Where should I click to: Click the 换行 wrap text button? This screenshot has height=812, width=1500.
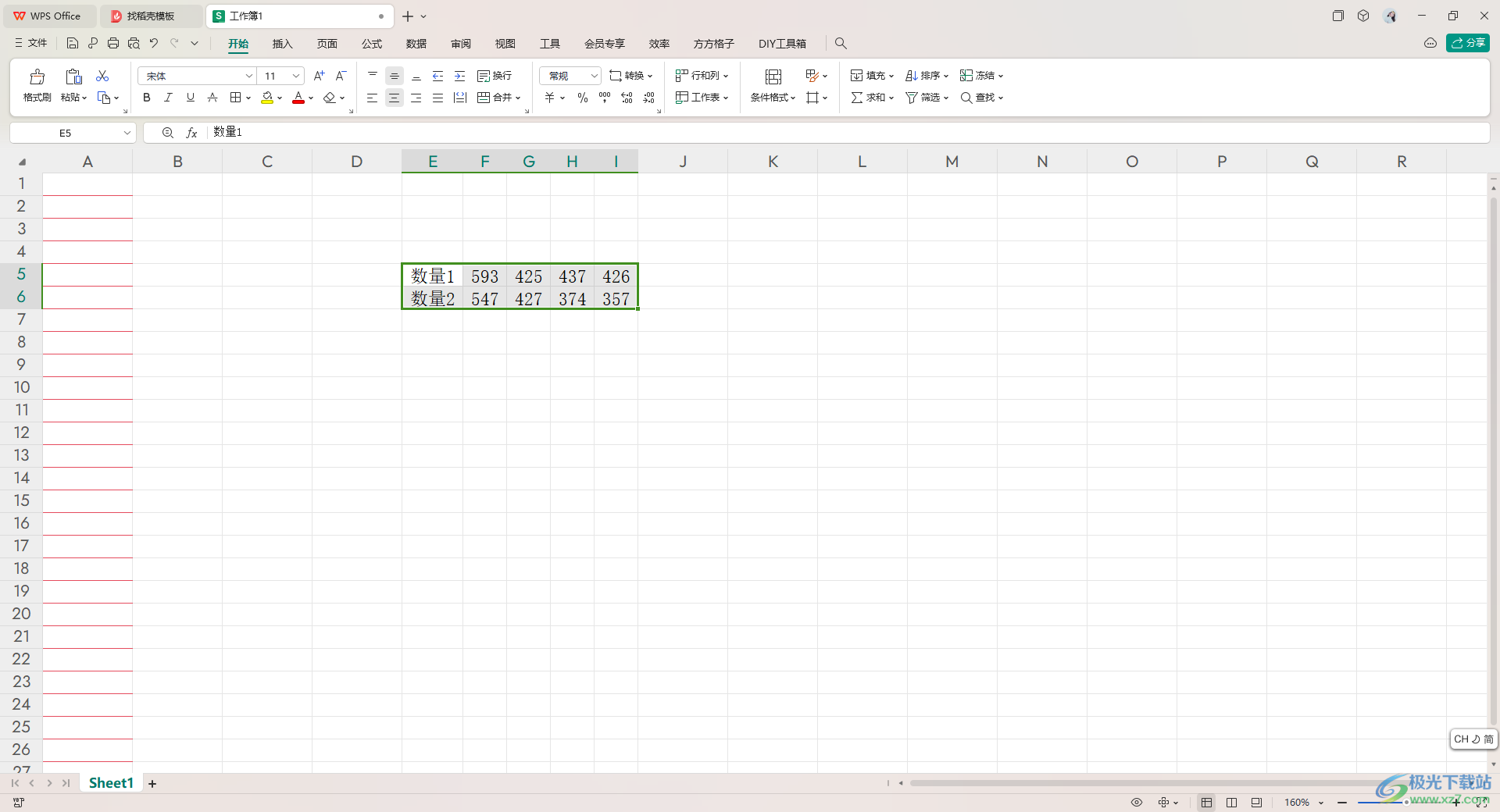point(495,76)
